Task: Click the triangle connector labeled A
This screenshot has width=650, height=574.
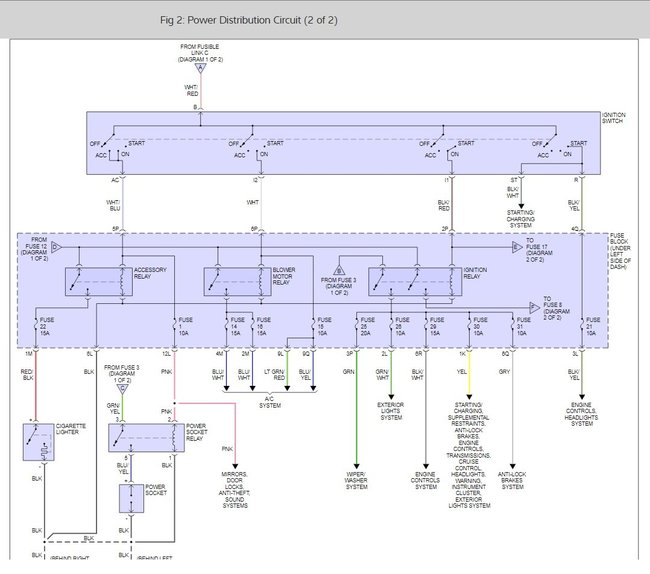Action: [201, 68]
